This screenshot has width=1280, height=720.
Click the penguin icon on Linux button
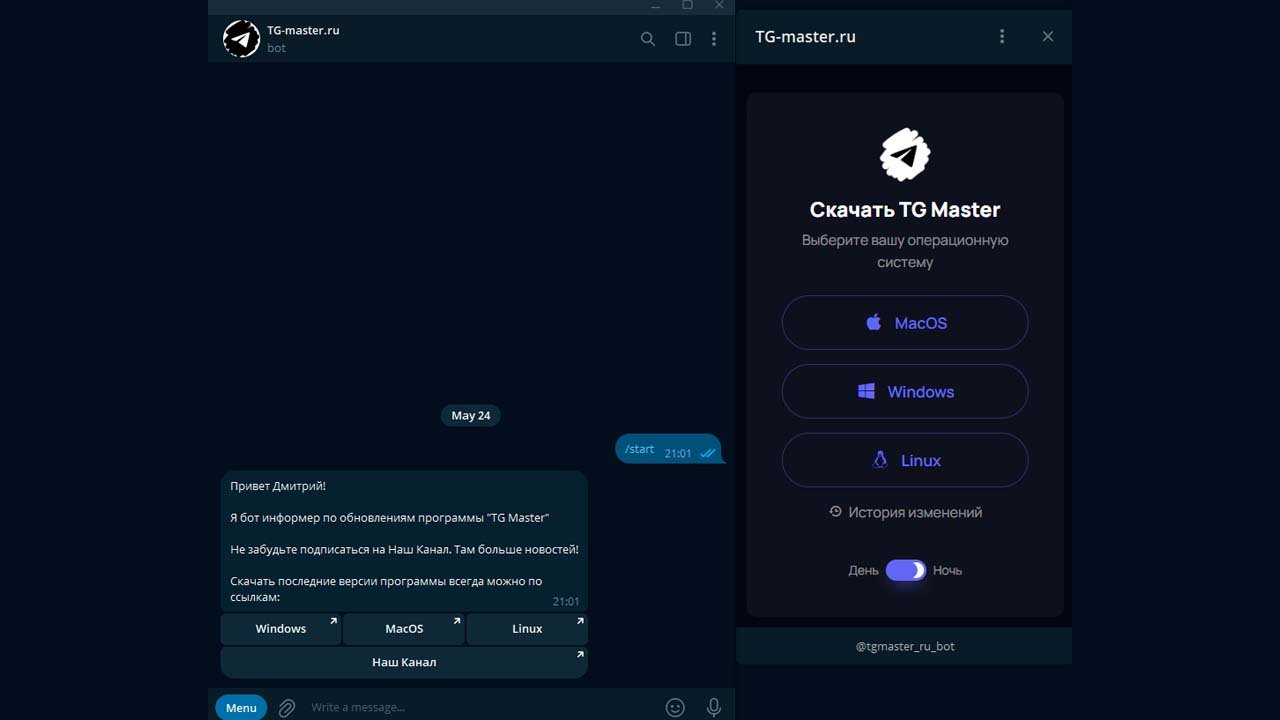(x=880, y=460)
